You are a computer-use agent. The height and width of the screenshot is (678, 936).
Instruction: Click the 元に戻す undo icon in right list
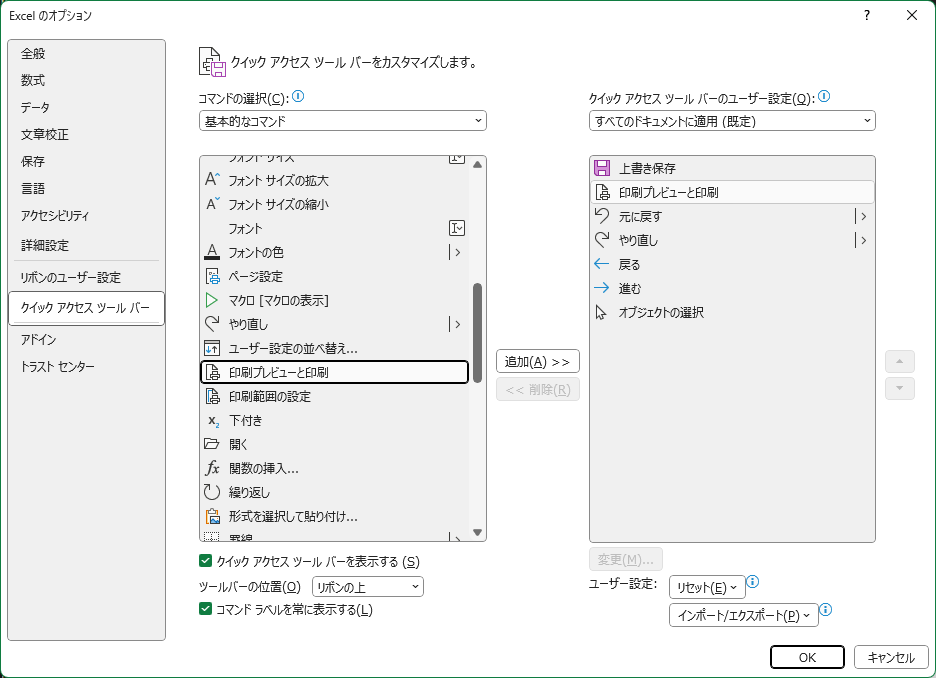click(602, 216)
